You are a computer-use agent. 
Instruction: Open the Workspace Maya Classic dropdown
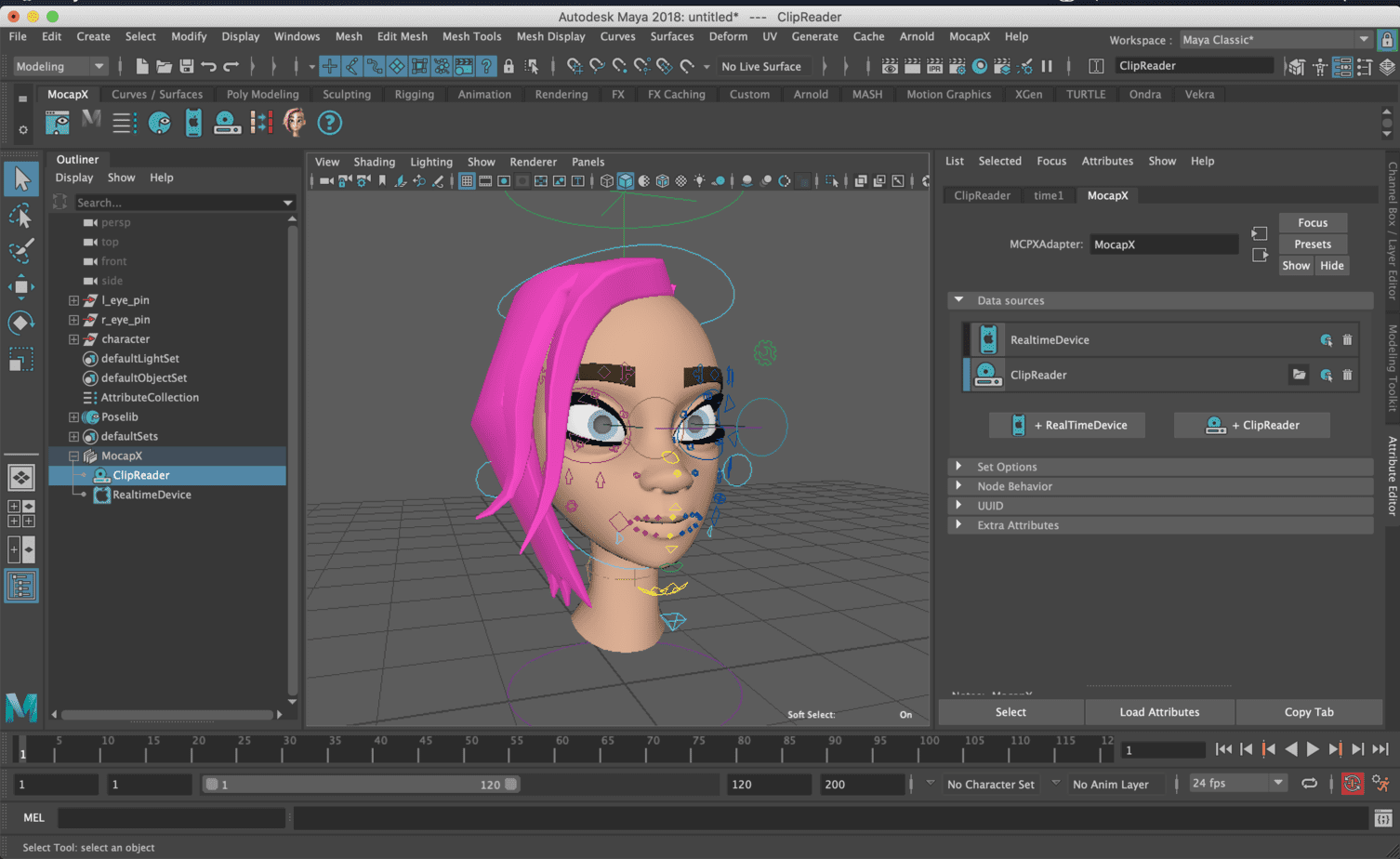pyautogui.click(x=1275, y=40)
